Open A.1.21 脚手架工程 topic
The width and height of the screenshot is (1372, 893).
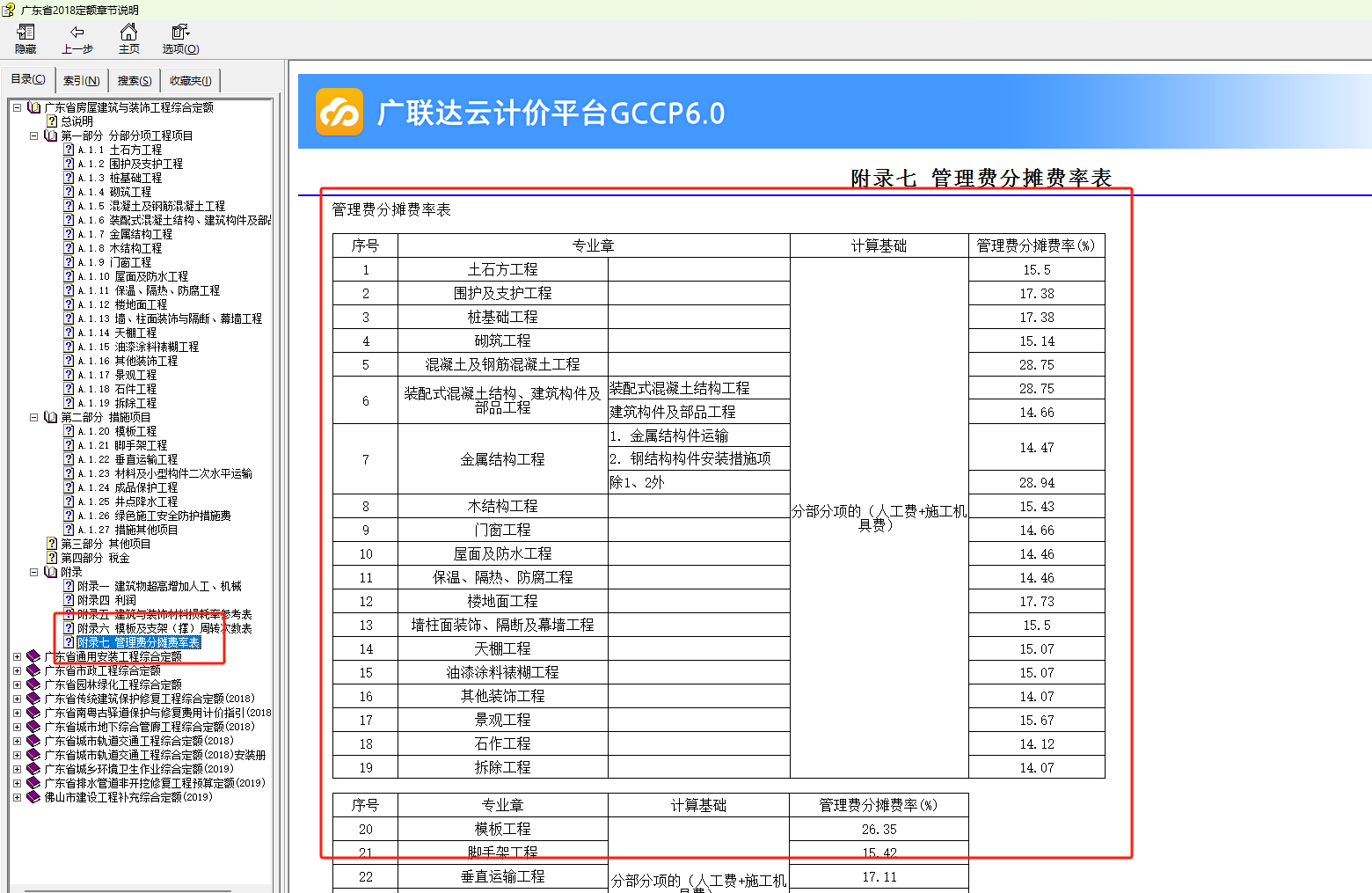[x=122, y=445]
